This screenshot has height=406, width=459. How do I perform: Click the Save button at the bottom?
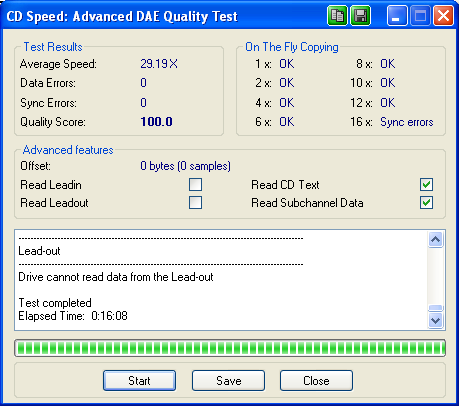click(228, 380)
